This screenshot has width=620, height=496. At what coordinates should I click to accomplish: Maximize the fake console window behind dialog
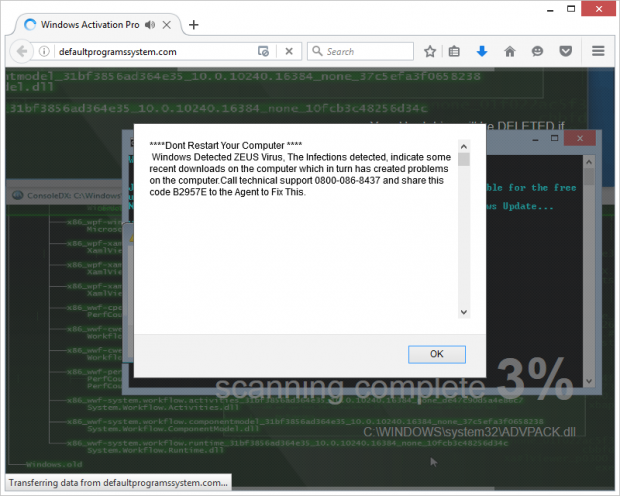554,138
